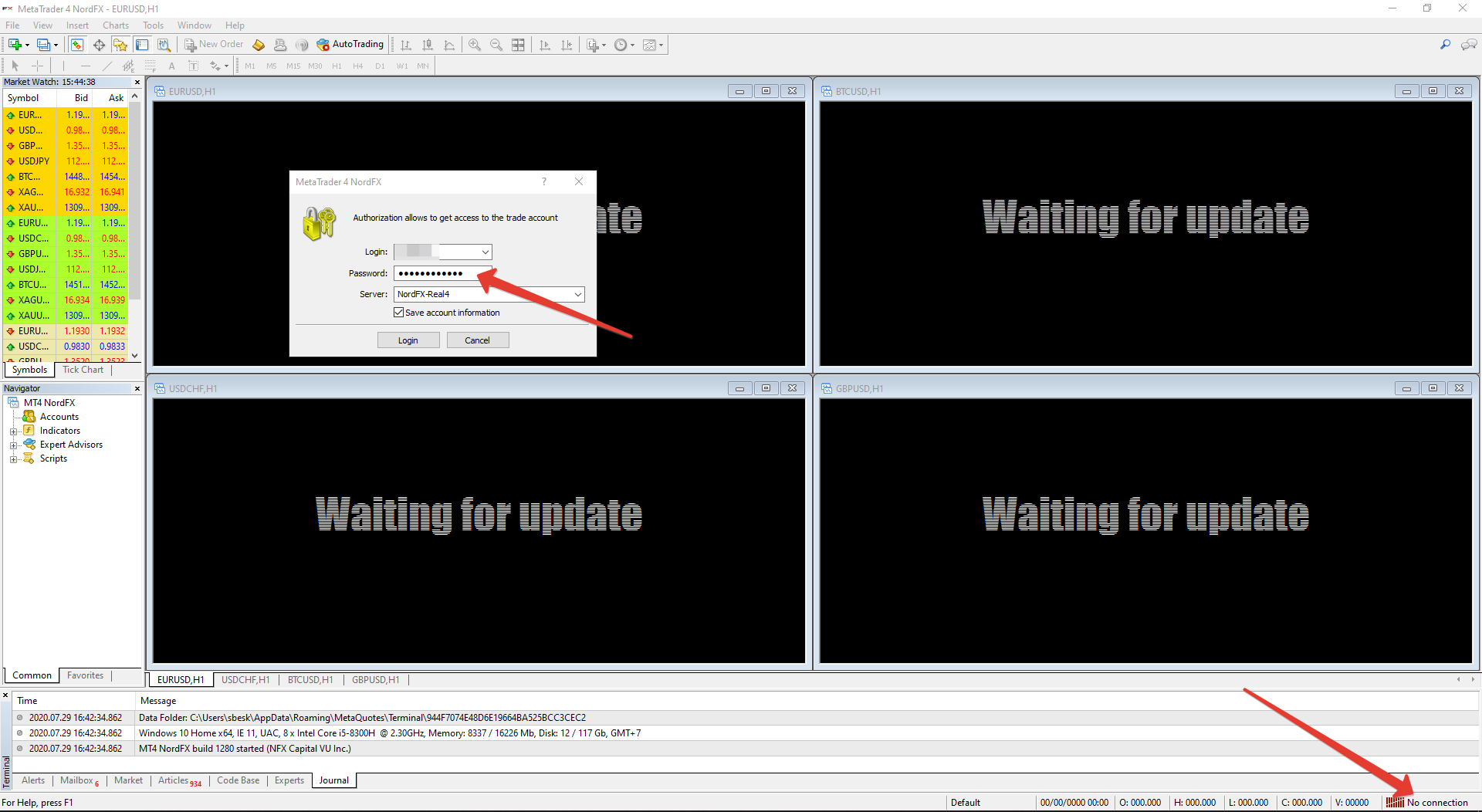Image resolution: width=1482 pixels, height=812 pixels.
Task: Open the Profiles dropdown arrow
Action: (56, 46)
